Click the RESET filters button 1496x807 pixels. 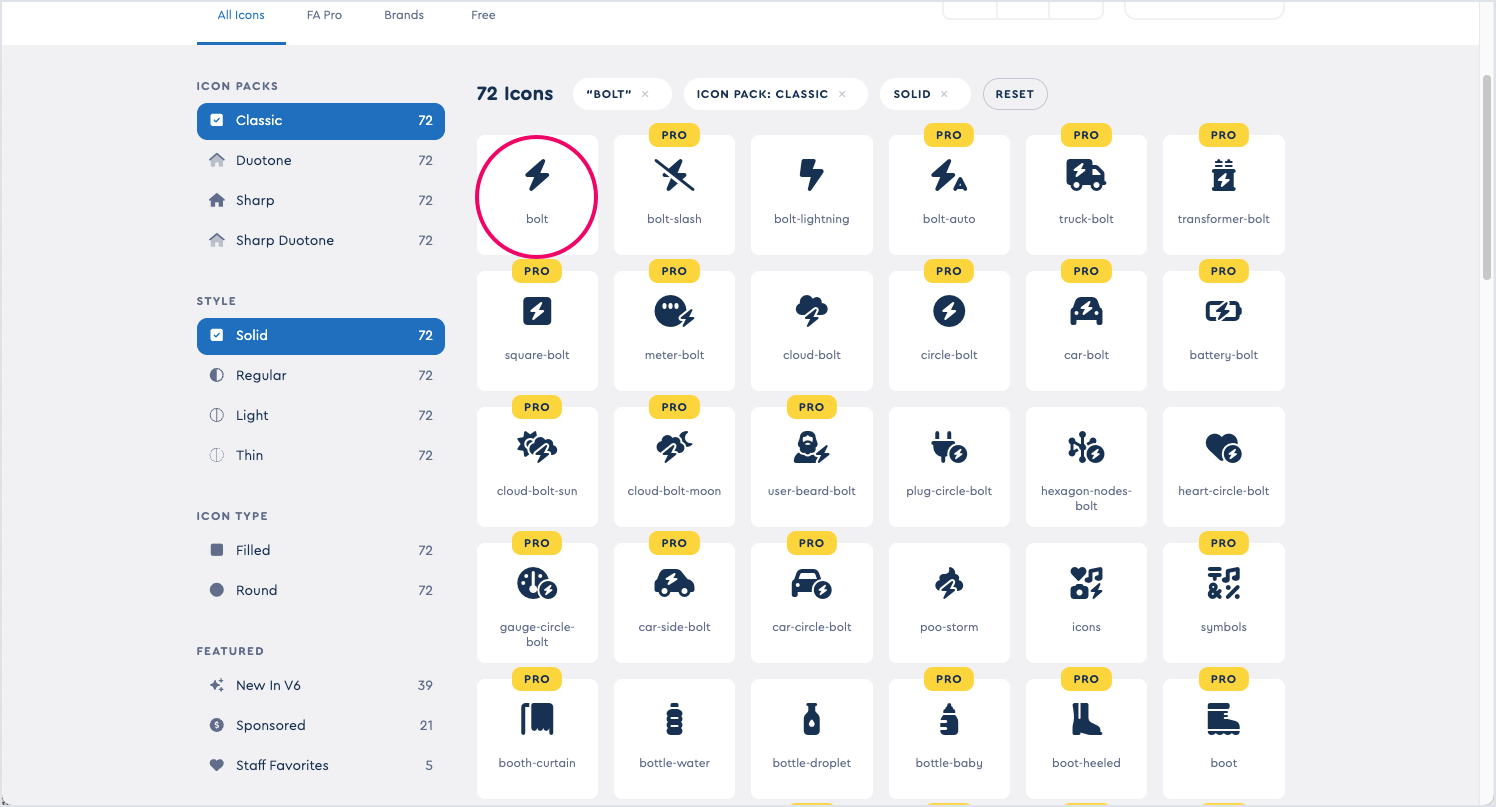pos(1015,94)
